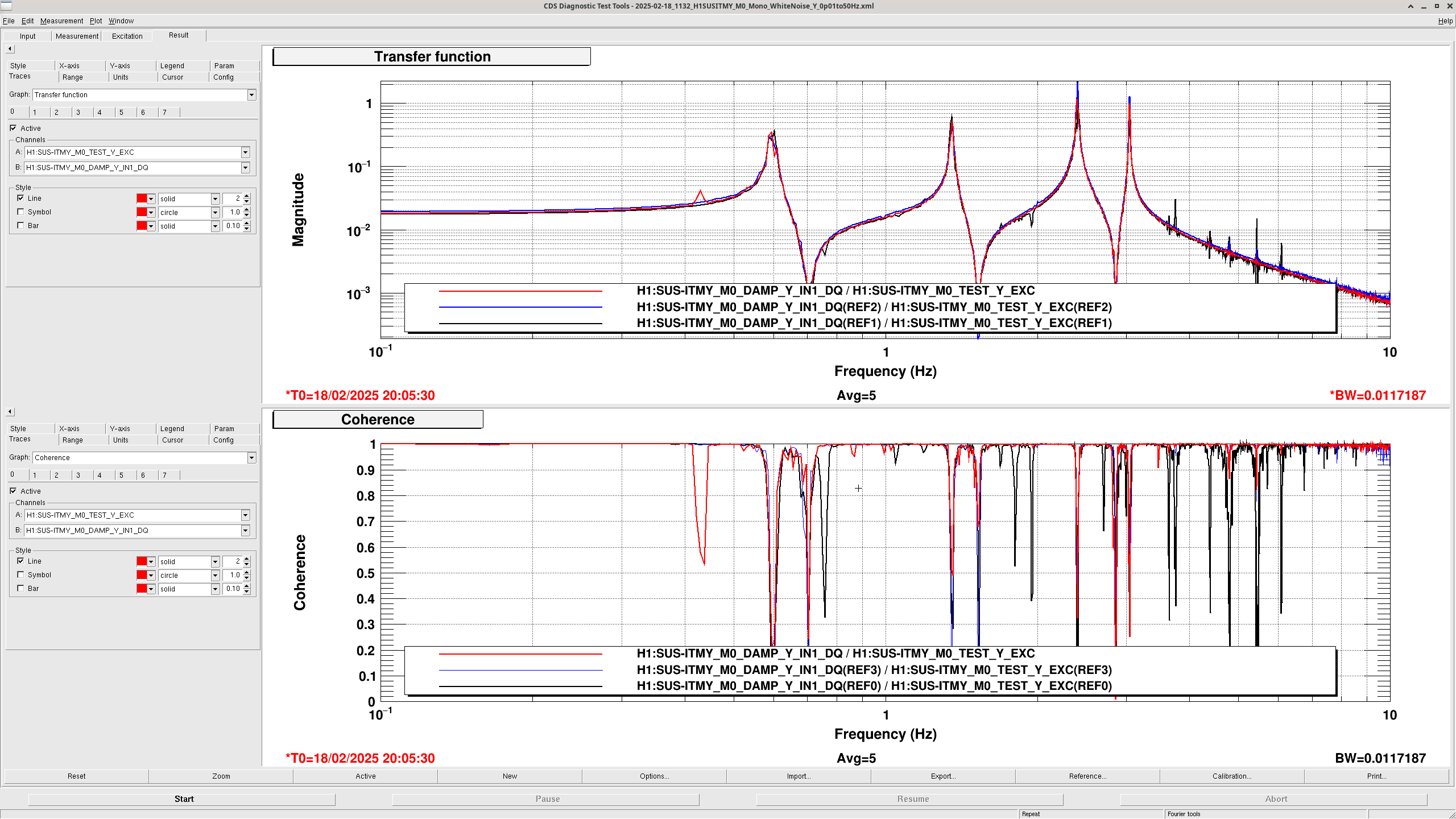Viewport: 1456px width, 819px height.
Task: Pick upper Symbol color red swatch
Action: [x=142, y=212]
